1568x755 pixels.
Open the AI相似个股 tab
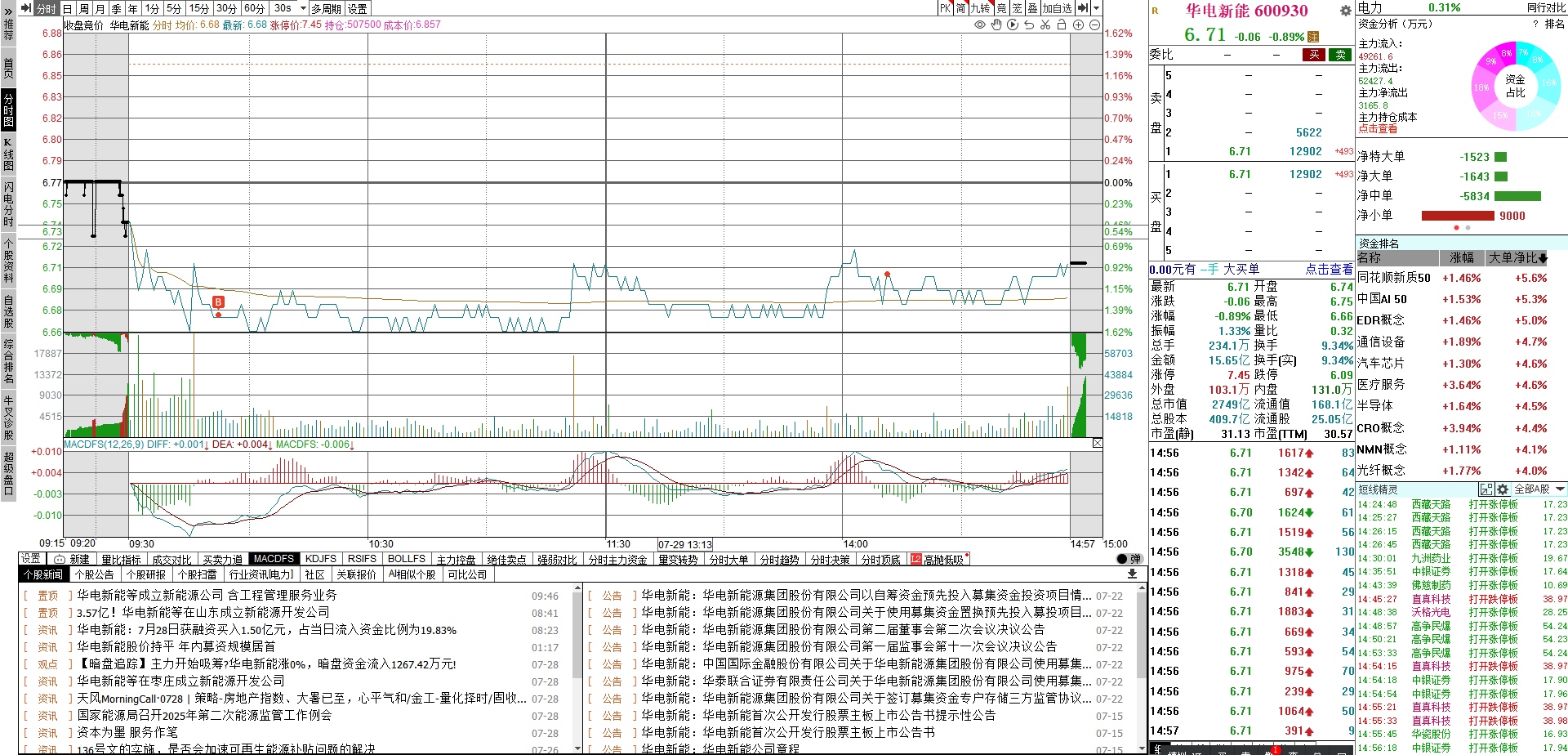[412, 574]
